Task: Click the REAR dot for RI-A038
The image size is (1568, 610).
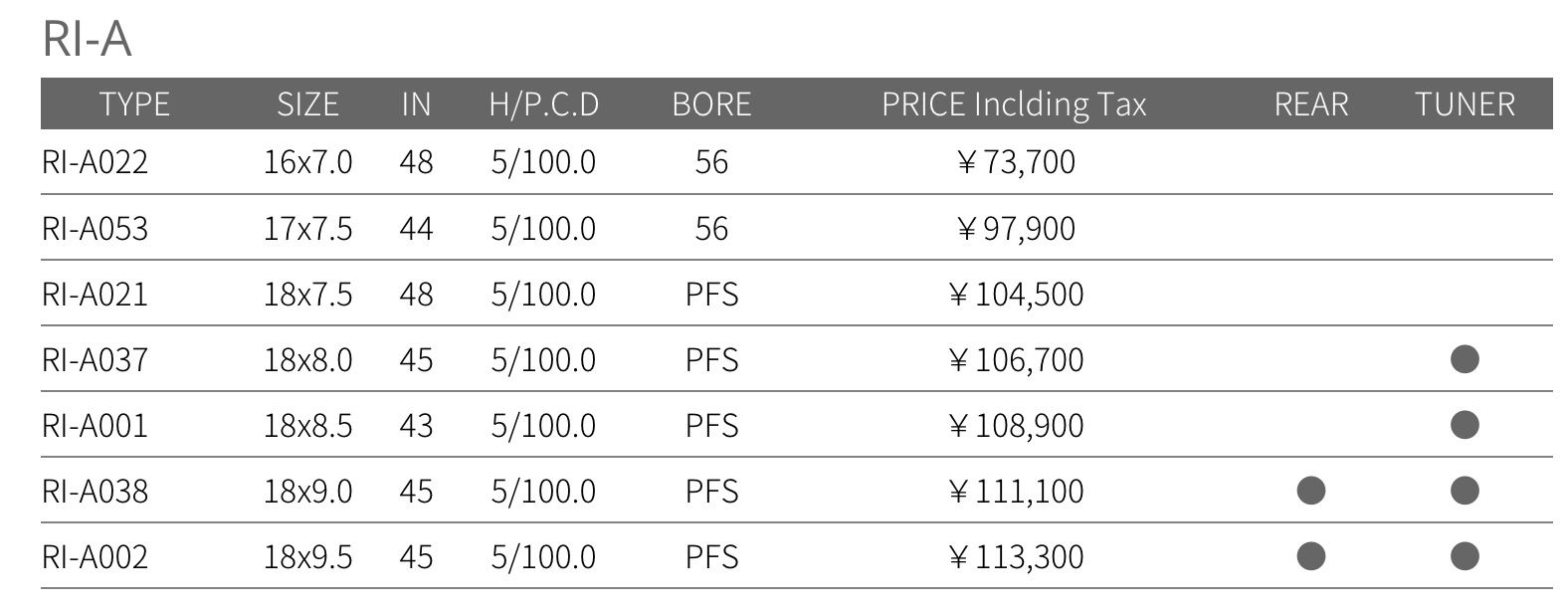Action: tap(1311, 491)
